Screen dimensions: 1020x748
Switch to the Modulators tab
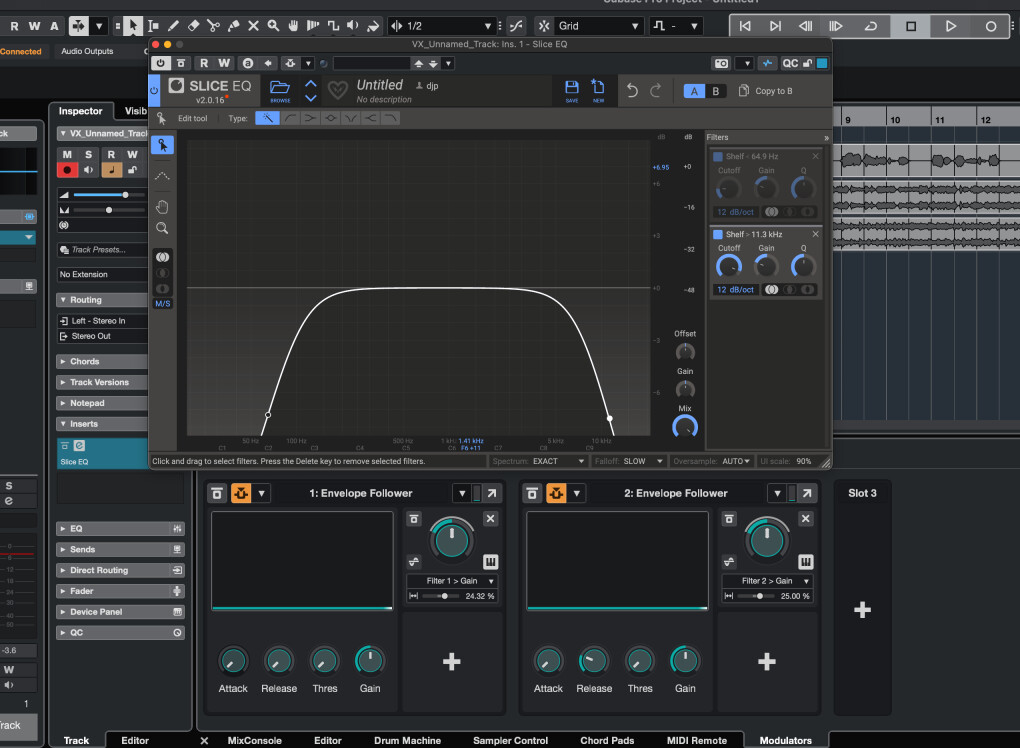[786, 740]
